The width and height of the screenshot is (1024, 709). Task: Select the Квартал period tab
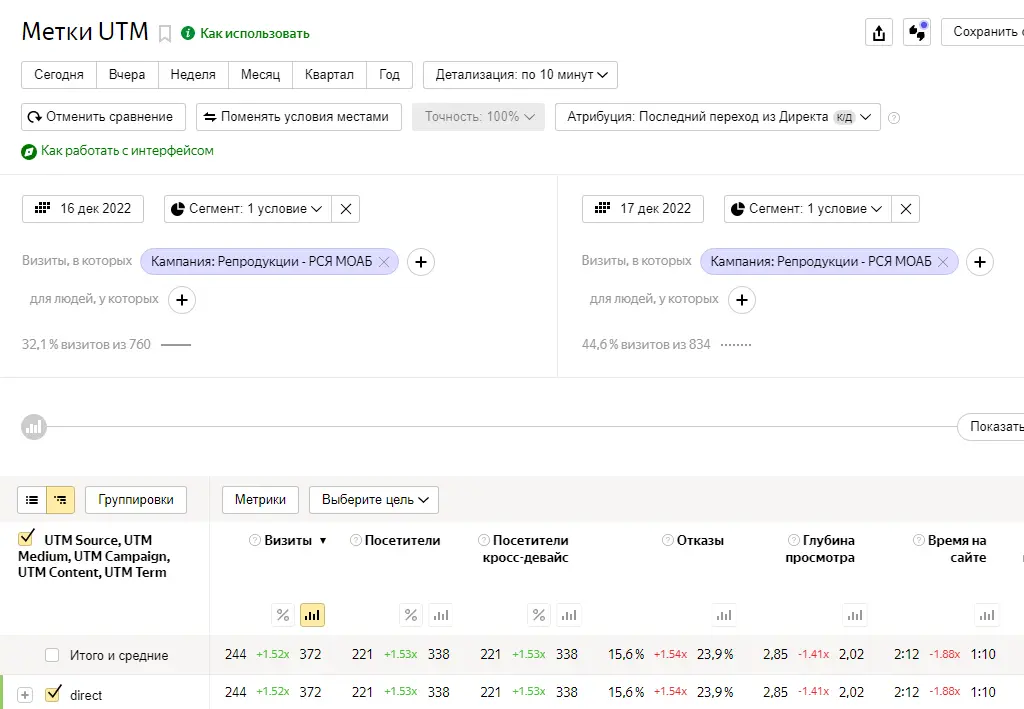(x=329, y=75)
